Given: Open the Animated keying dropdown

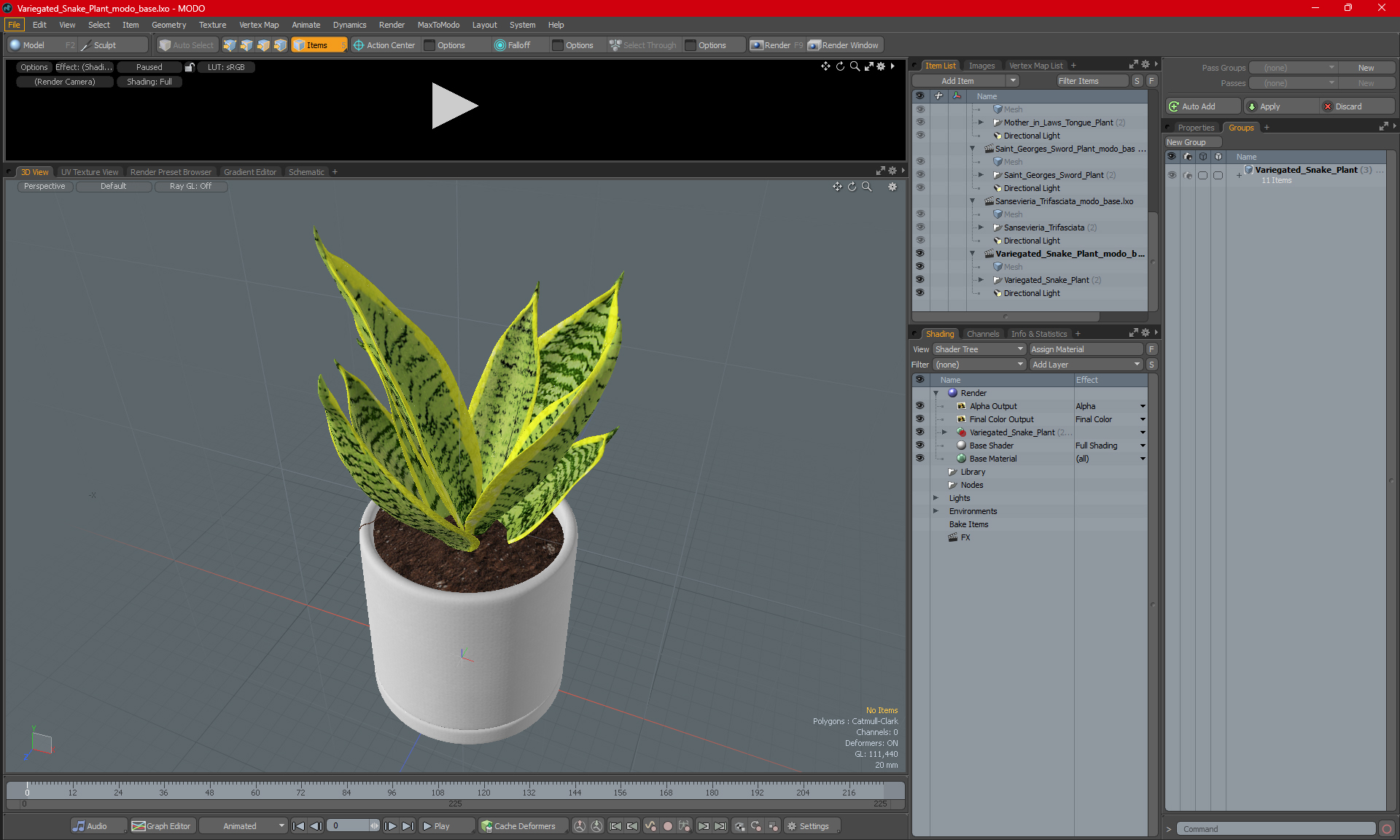Looking at the screenshot, I should pos(243,826).
